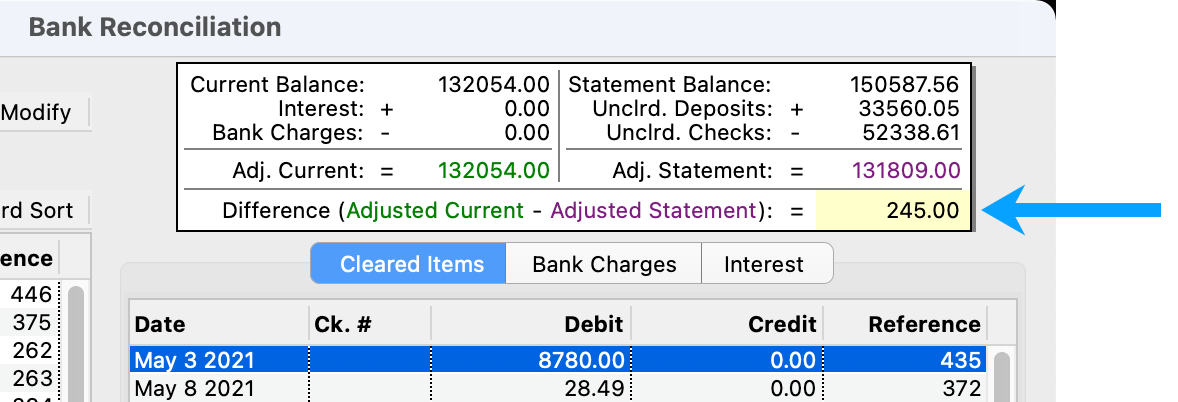Click the green Adj. Current value 132054.00
The height and width of the screenshot is (402, 1178).
point(494,171)
